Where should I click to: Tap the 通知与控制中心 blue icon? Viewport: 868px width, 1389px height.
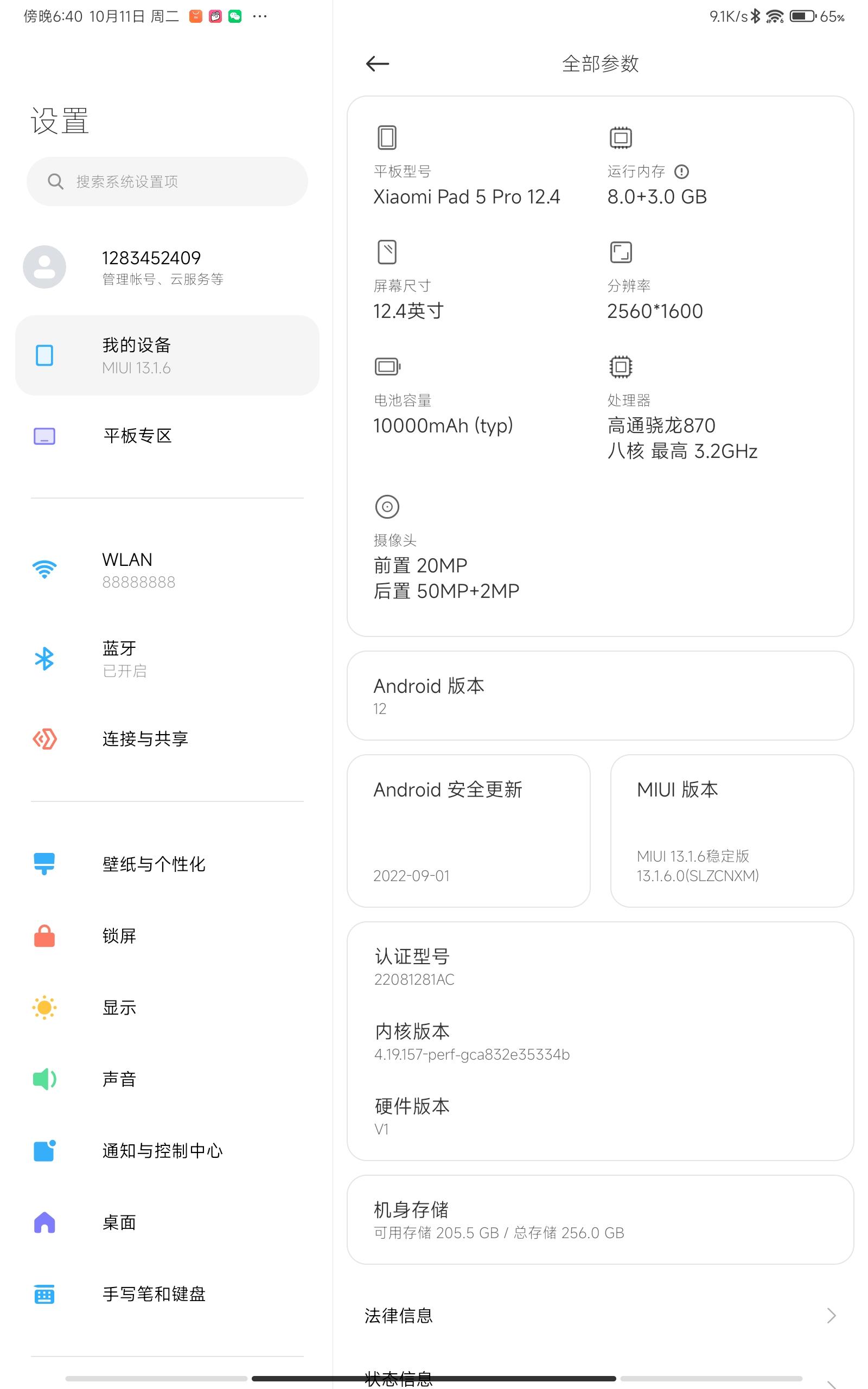44,1151
